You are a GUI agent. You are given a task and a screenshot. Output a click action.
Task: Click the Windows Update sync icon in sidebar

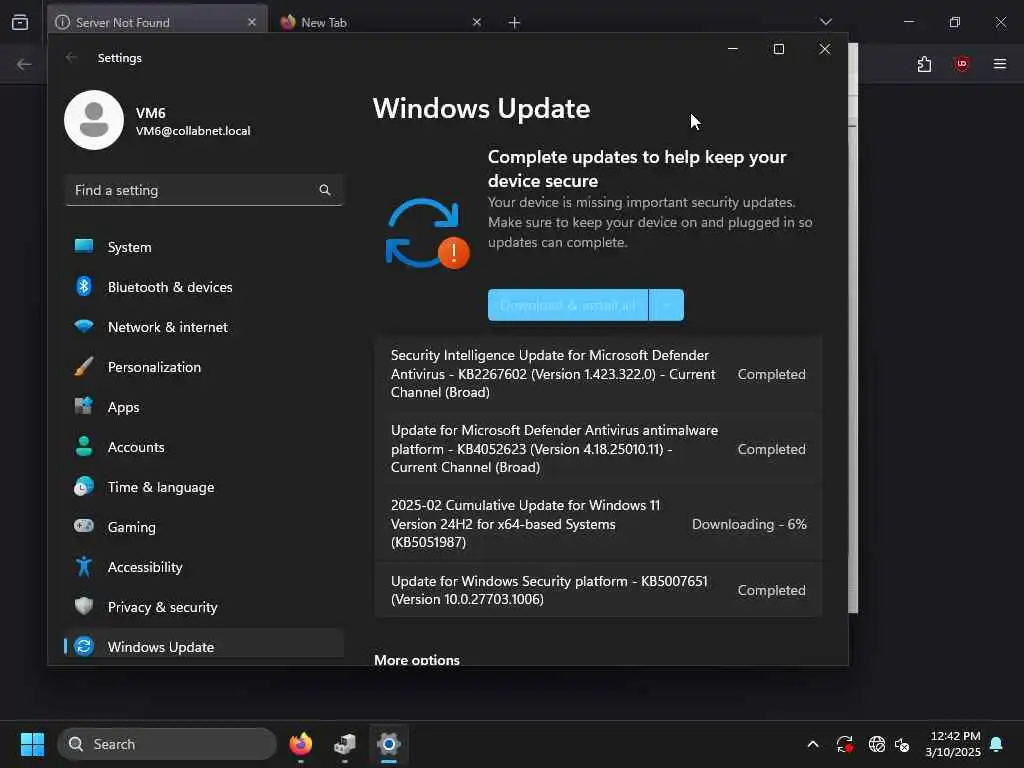point(84,646)
